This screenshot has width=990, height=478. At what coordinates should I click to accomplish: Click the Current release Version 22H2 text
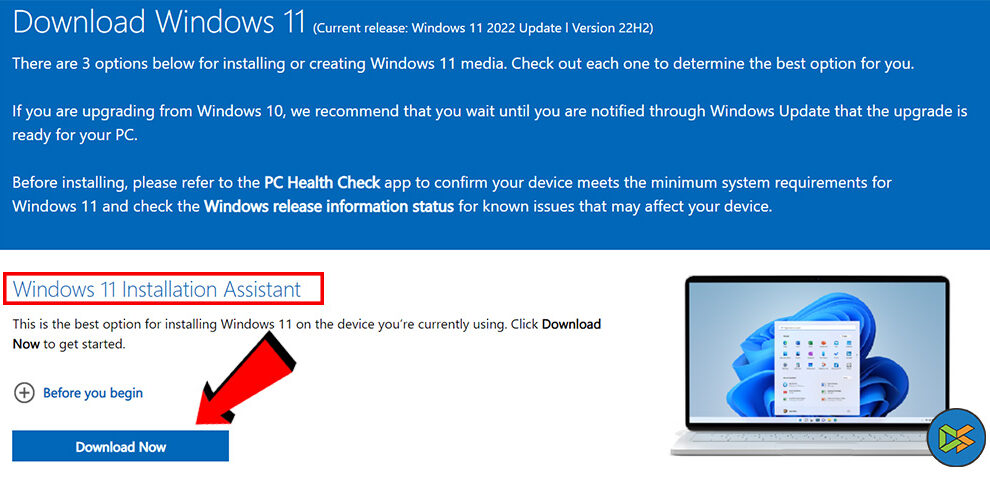484,28
